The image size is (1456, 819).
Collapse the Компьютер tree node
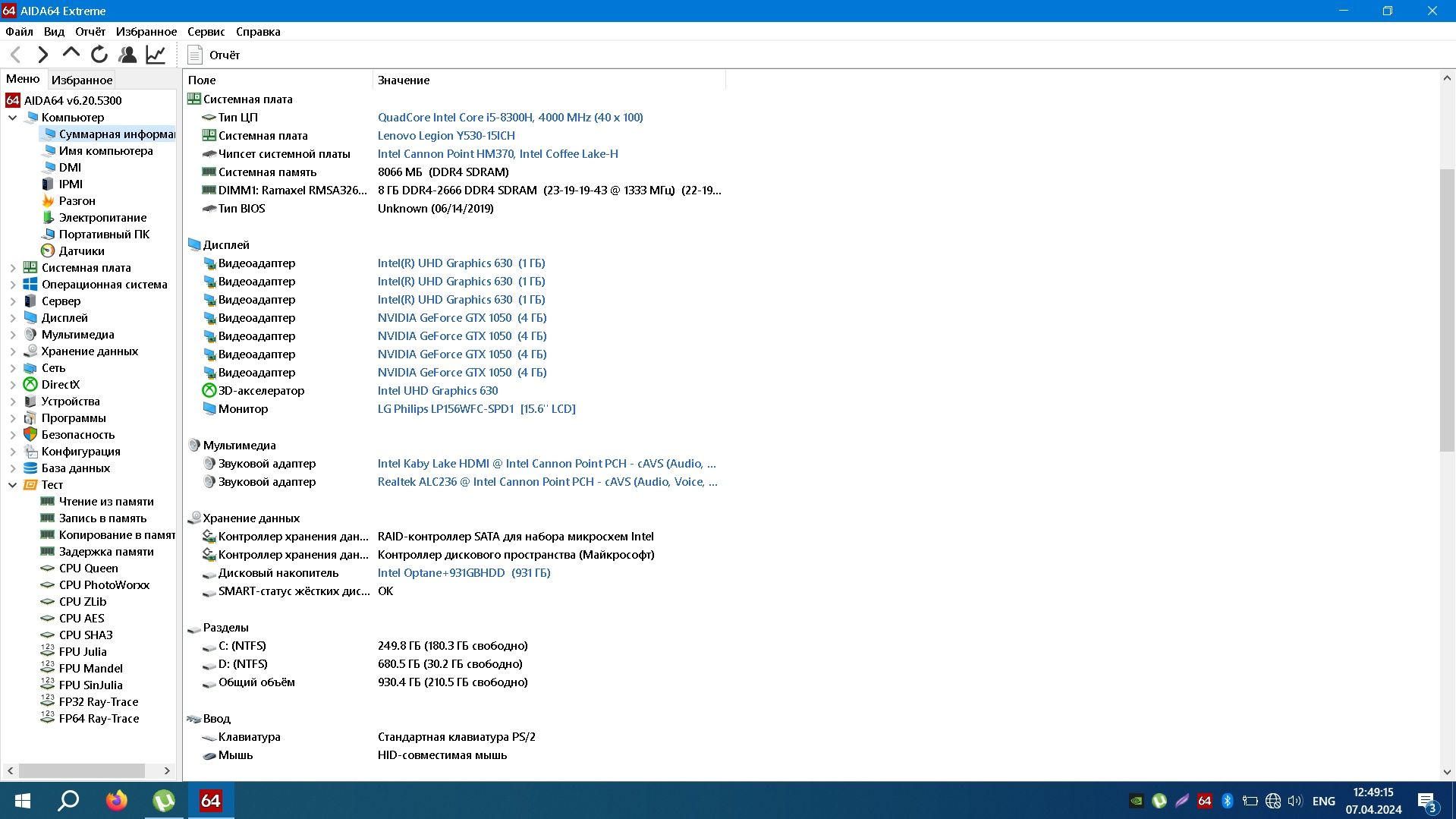12,118
